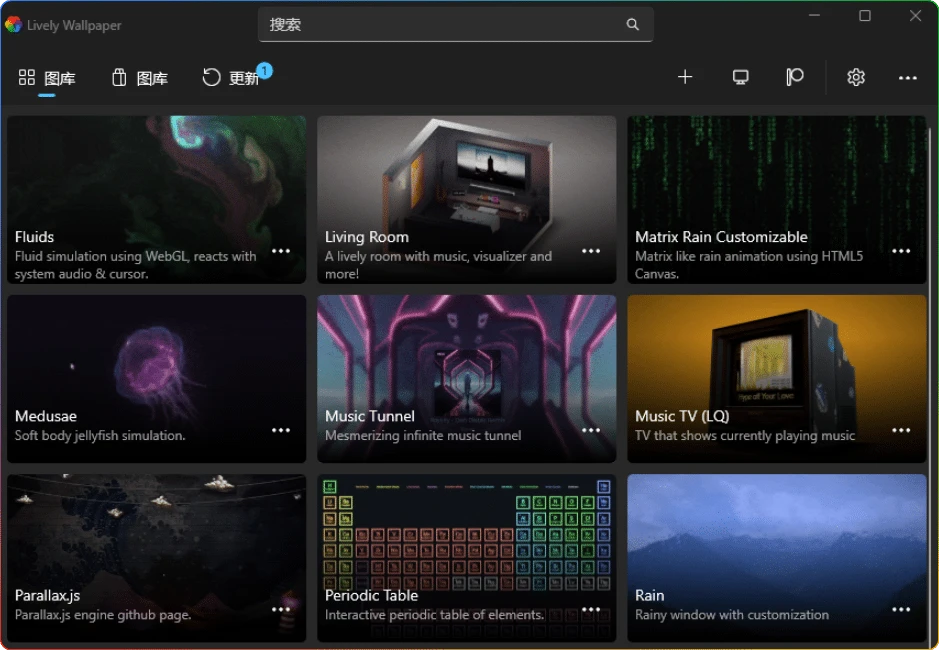Expand options menu for Fluids wallpaper
Viewport: 939px width, 650px height.
[281, 251]
